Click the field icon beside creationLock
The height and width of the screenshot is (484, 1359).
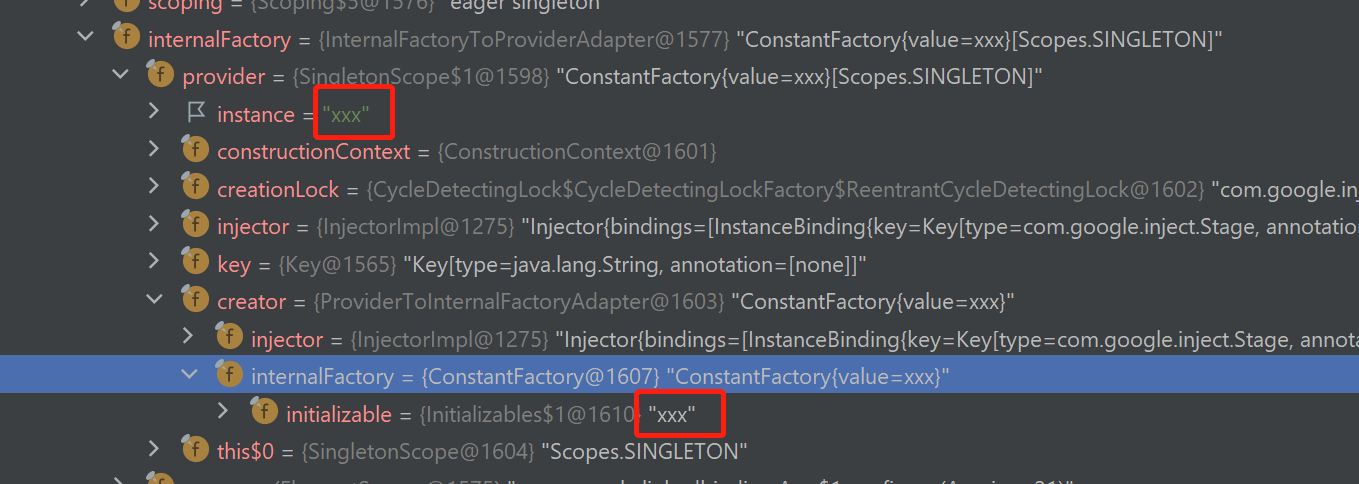[x=195, y=188]
